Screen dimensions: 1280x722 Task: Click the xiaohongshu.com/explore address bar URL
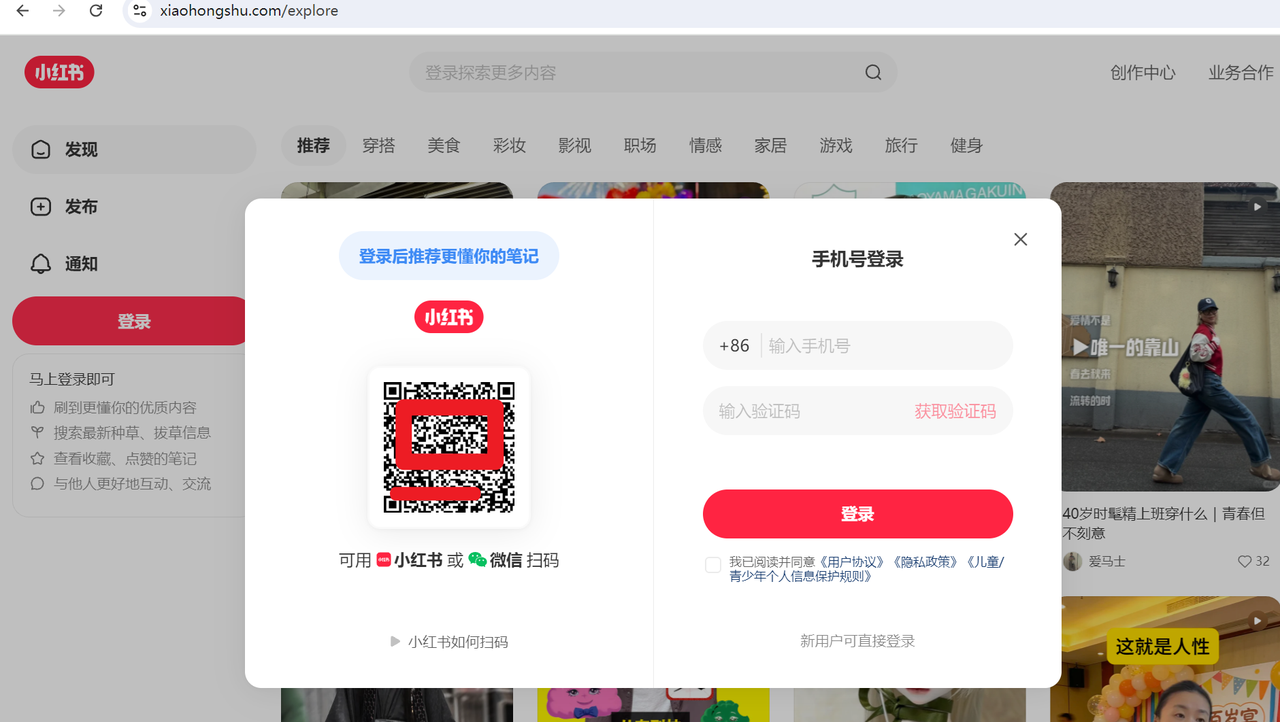click(249, 11)
